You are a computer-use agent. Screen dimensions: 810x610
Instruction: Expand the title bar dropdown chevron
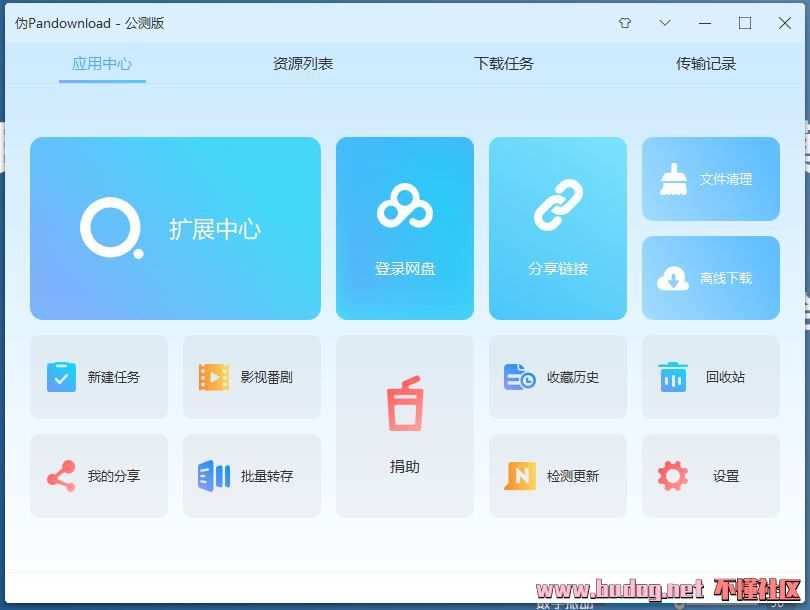pyautogui.click(x=665, y=23)
